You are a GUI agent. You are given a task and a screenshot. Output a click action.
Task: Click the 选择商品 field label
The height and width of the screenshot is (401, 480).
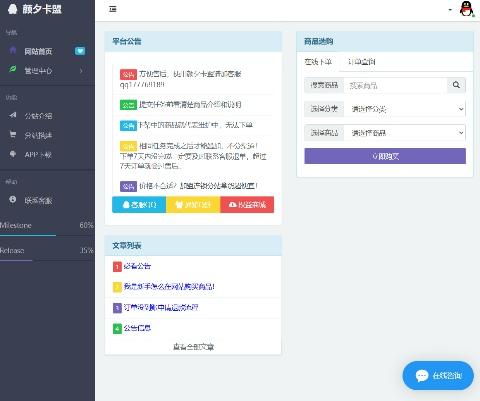click(x=324, y=133)
